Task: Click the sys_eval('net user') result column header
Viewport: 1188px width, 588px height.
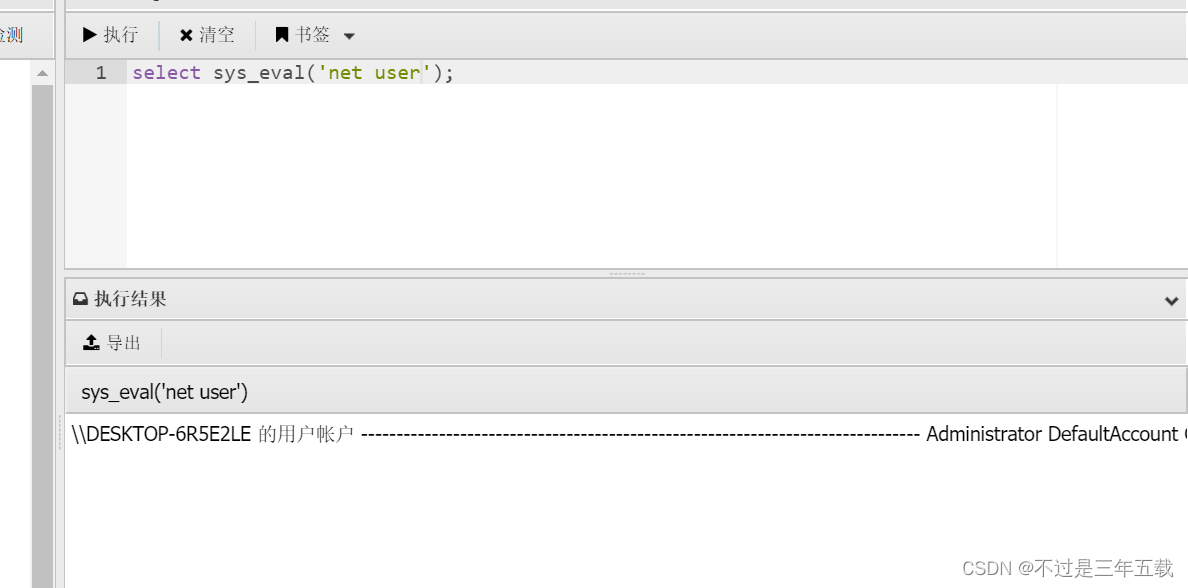Action: 163,391
